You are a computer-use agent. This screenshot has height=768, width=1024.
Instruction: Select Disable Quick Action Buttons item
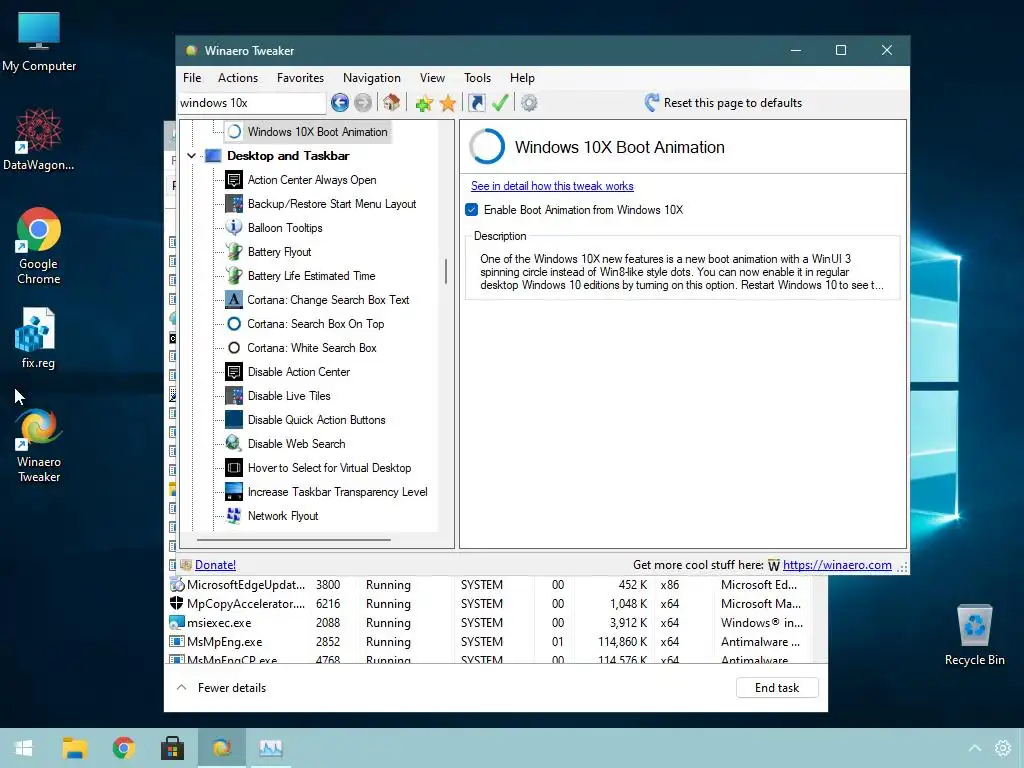[x=304, y=420]
